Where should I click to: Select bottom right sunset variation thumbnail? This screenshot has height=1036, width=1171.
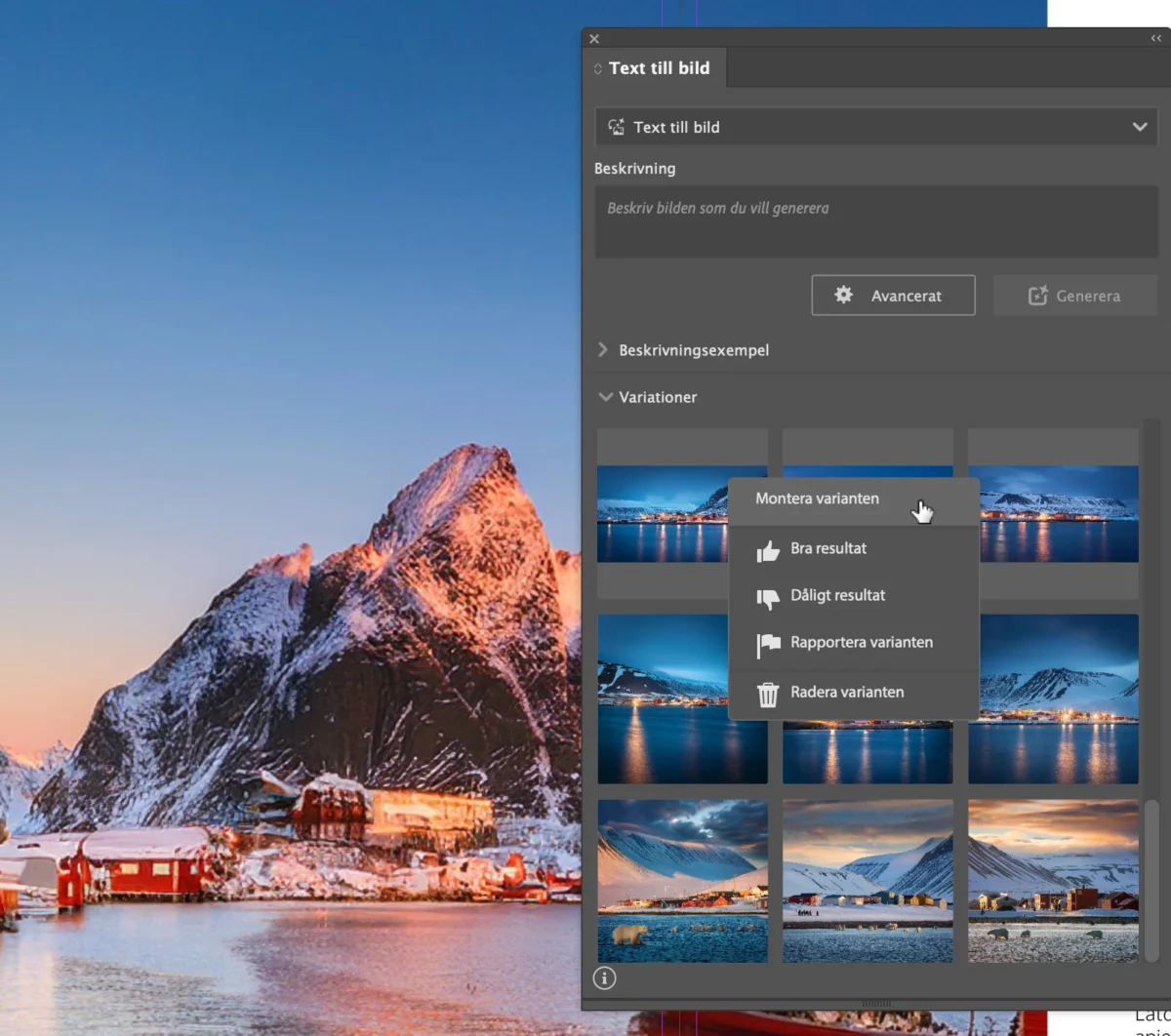tap(1053, 881)
